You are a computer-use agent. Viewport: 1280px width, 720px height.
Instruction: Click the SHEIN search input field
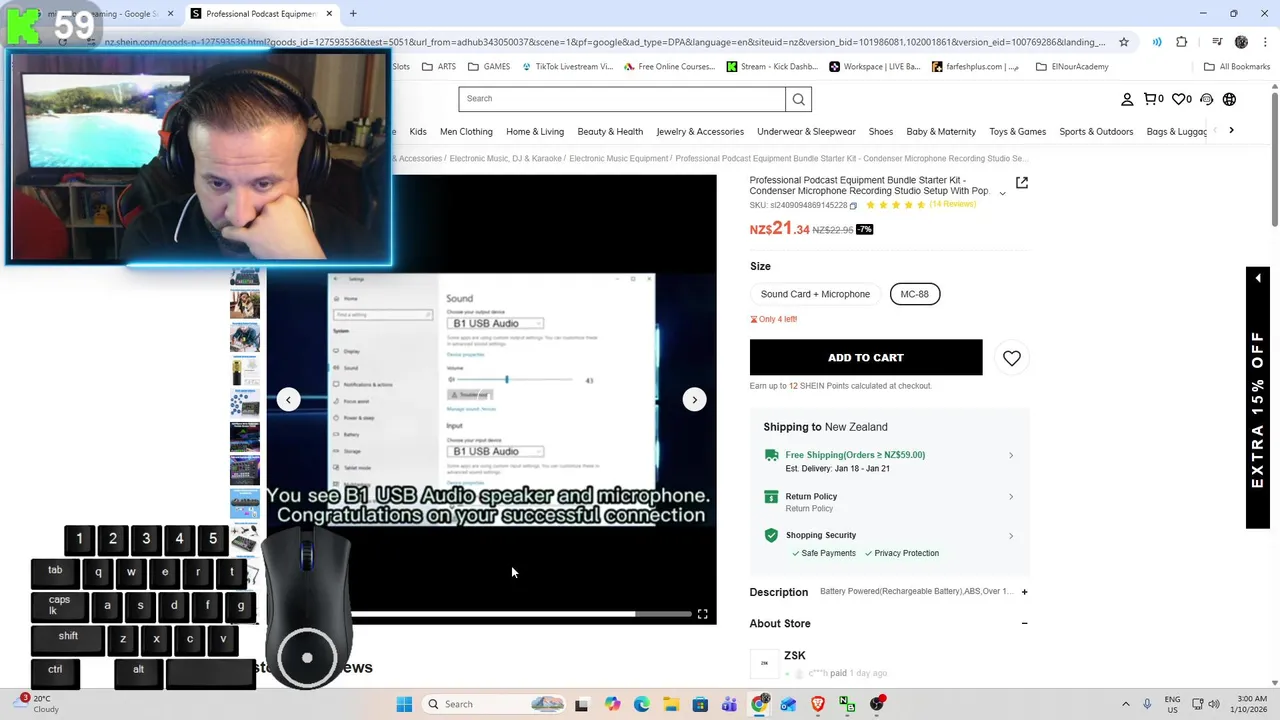622,99
